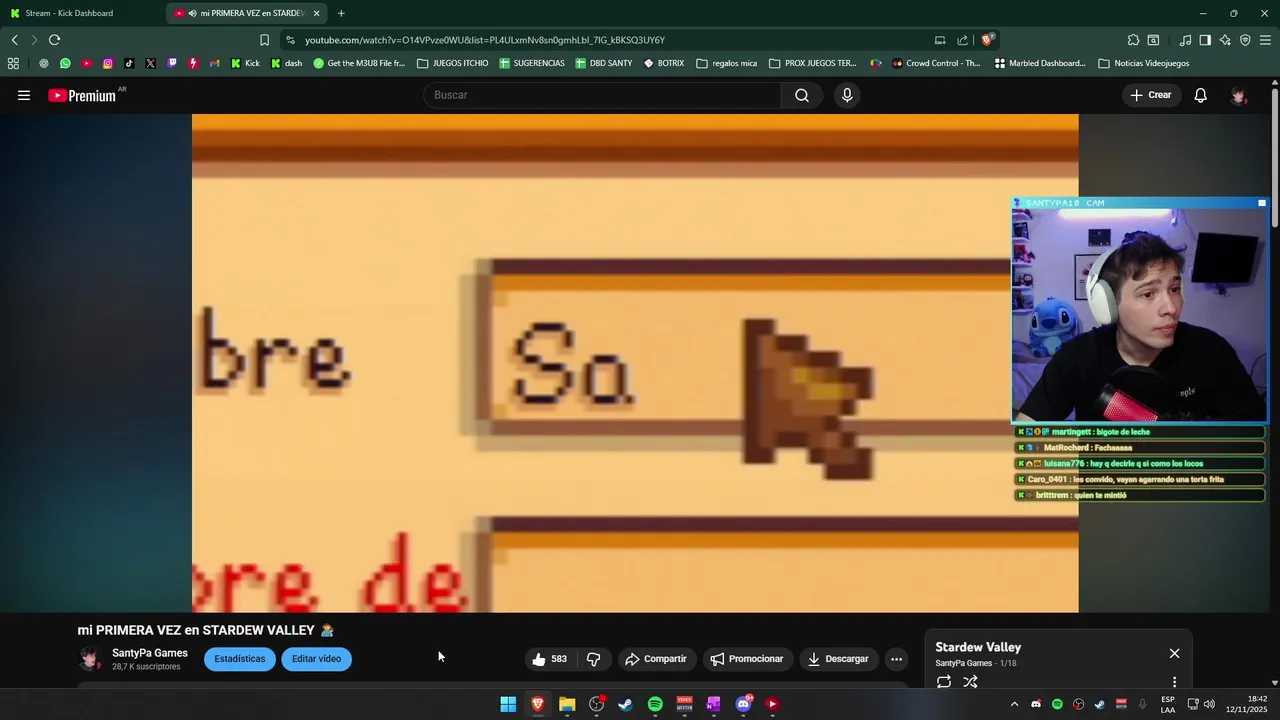Reload the current page
The image size is (1280, 720).
click(x=54, y=40)
